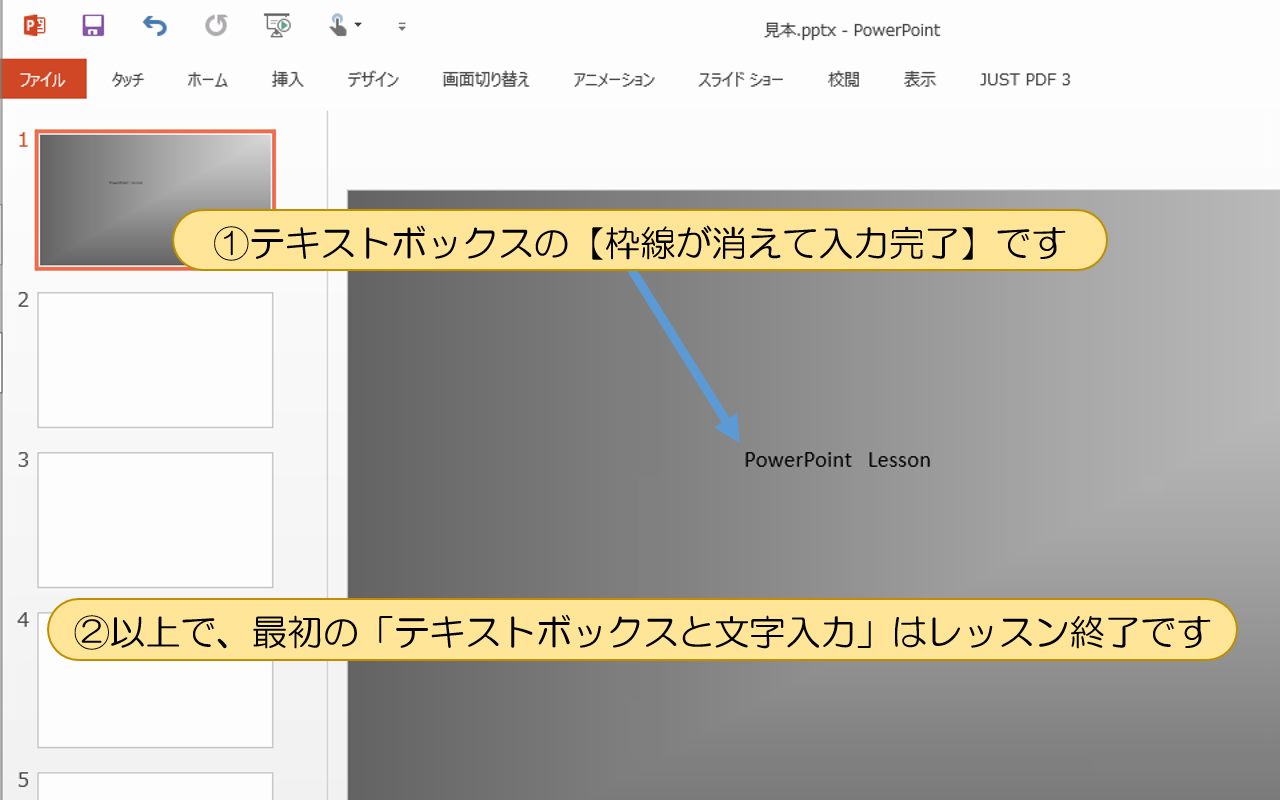The image size is (1280, 800).
Task: Open the デザイン ribbon tab
Action: 374,80
